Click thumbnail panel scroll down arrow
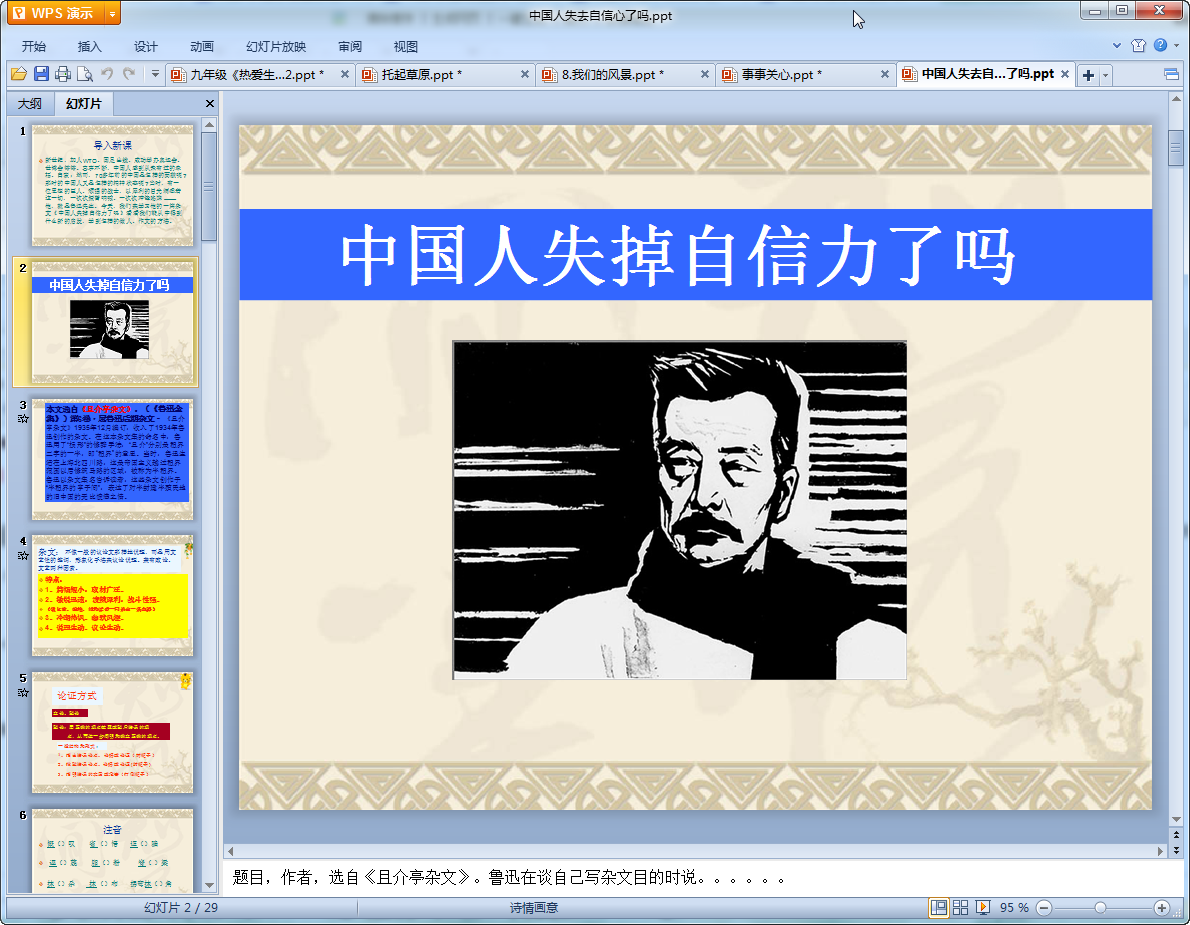The width and height of the screenshot is (1190, 925). coord(209,886)
